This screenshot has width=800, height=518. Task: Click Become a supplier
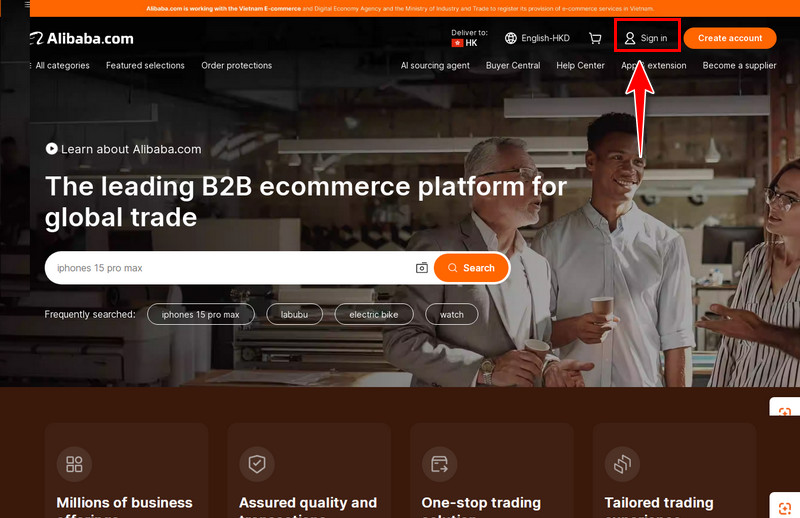pos(739,65)
